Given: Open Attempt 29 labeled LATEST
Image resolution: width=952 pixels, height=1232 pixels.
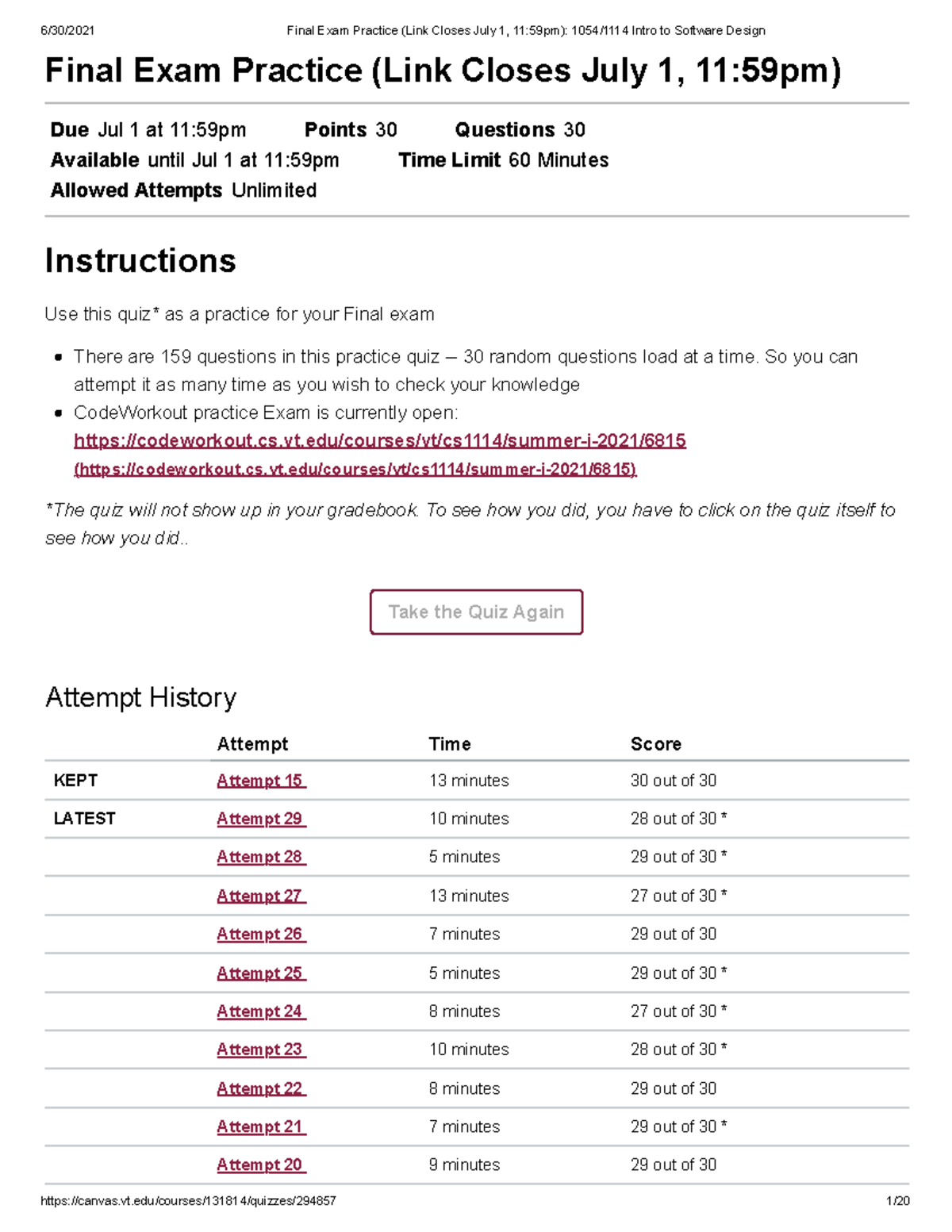Looking at the screenshot, I should [259, 819].
